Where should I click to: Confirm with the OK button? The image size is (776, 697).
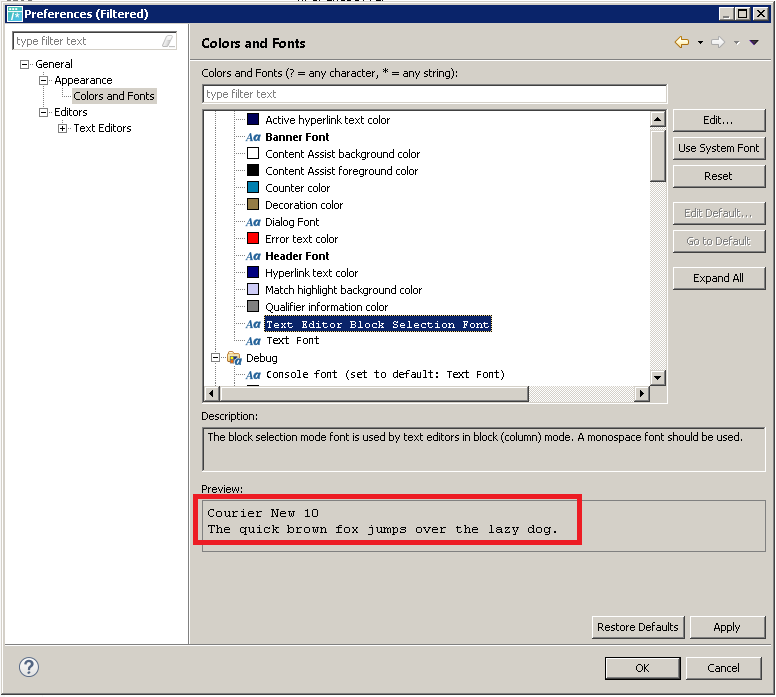pos(642,668)
